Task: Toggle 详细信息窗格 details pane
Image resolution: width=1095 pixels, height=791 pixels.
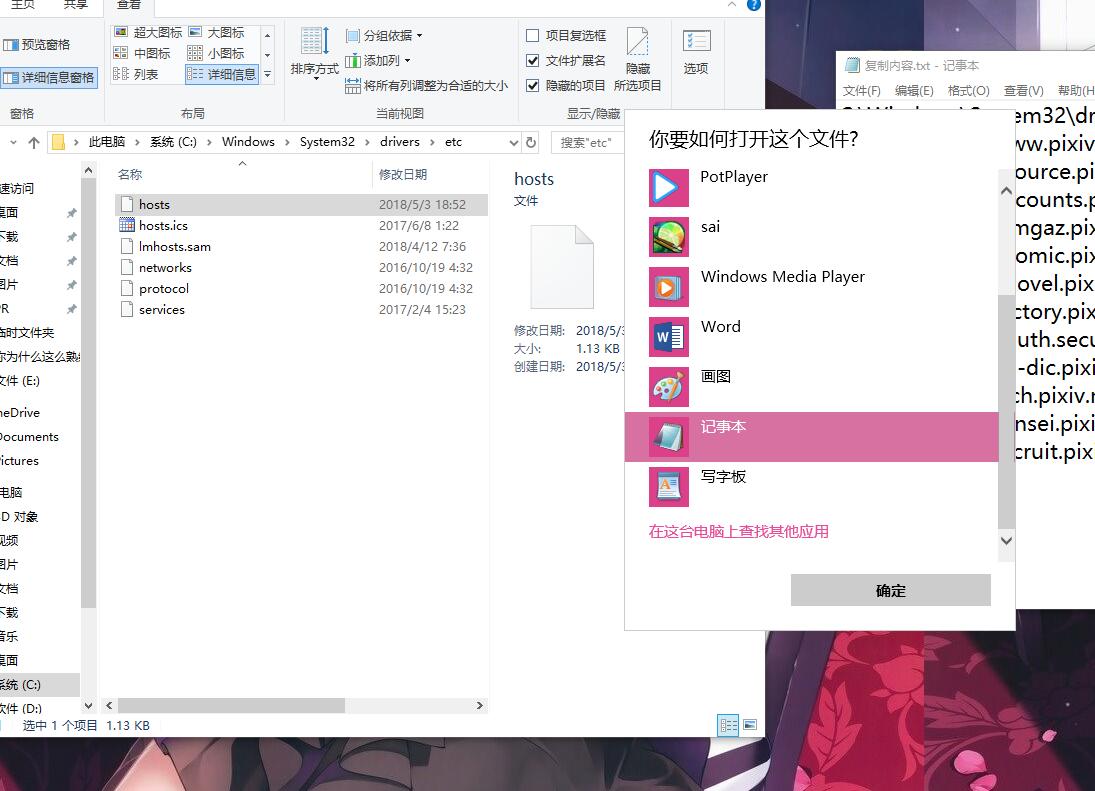Action: click(49, 77)
